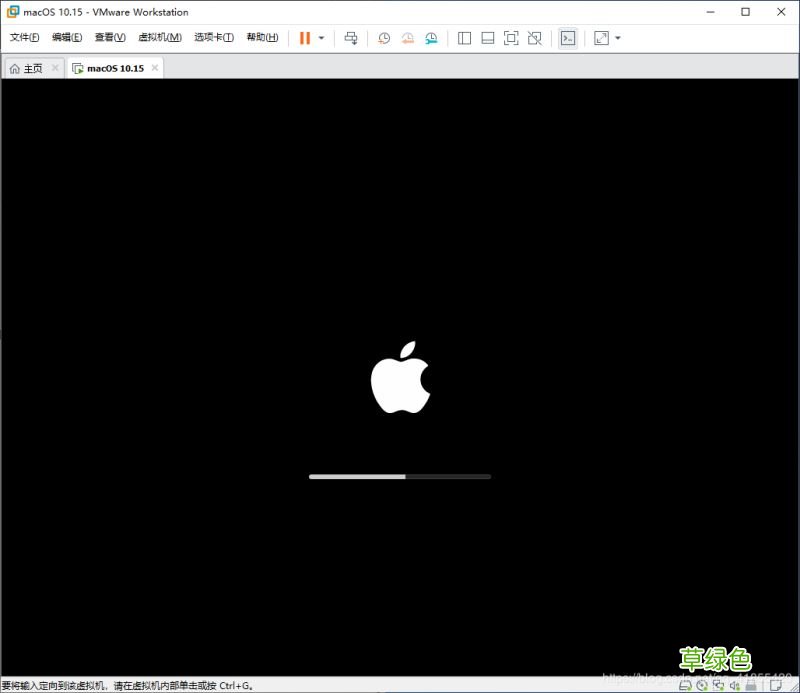The height and width of the screenshot is (693, 800).
Task: Open the snapshot manager
Action: [430, 38]
